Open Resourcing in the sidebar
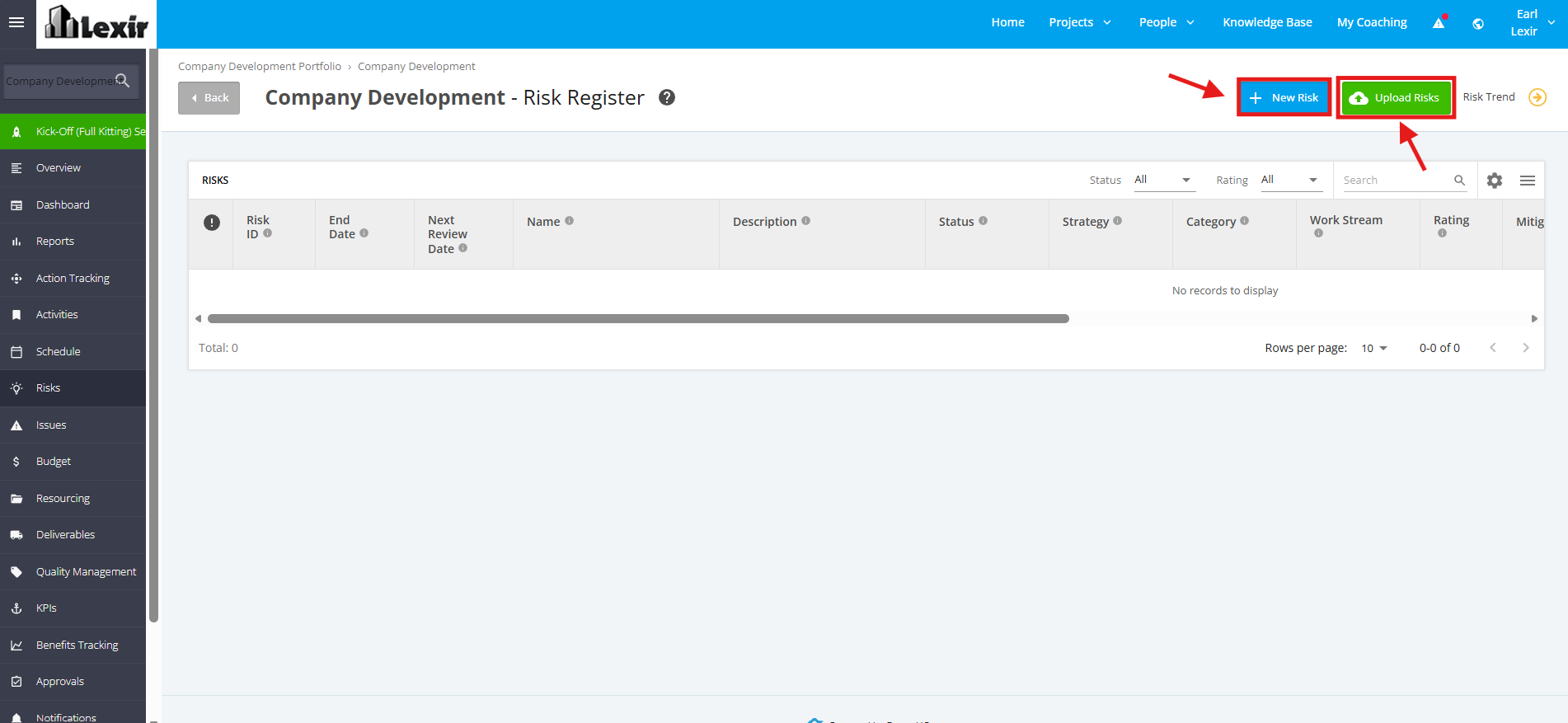Viewport: 1568px width, 723px height. (73, 498)
